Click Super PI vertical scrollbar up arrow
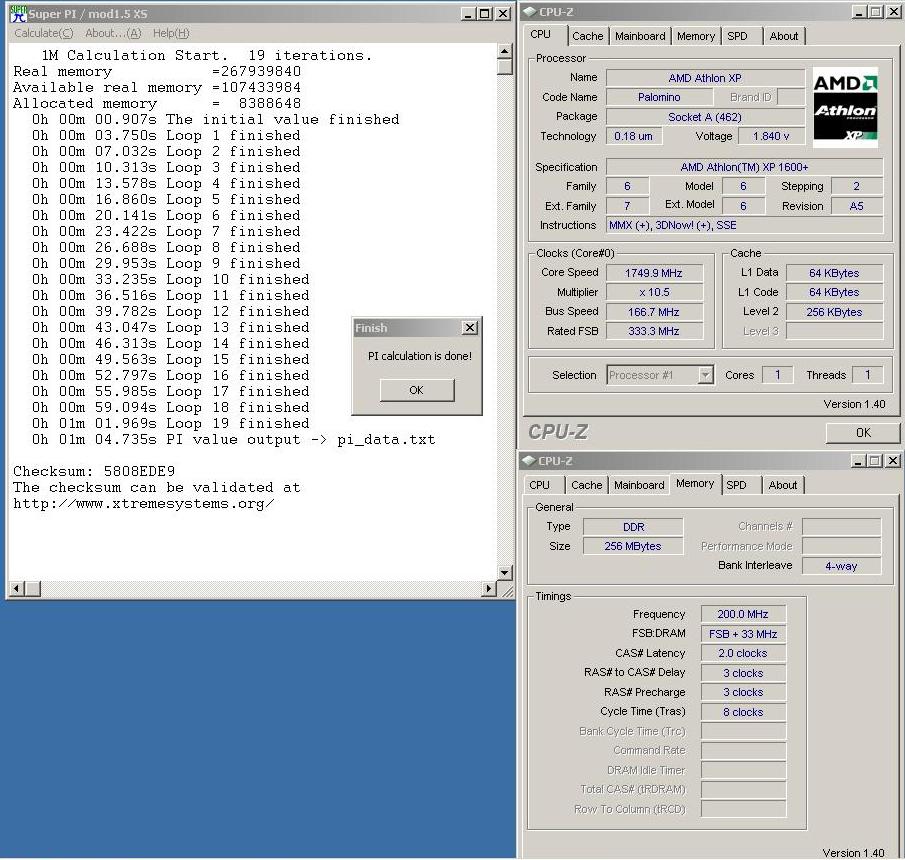The image size is (905, 860). pyautogui.click(x=504, y=51)
